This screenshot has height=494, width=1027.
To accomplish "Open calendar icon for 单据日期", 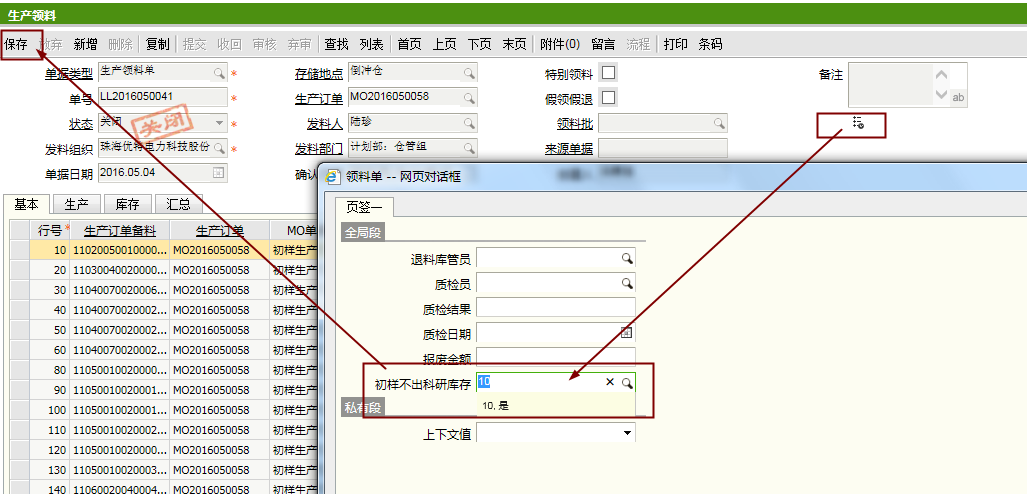I will [x=219, y=173].
